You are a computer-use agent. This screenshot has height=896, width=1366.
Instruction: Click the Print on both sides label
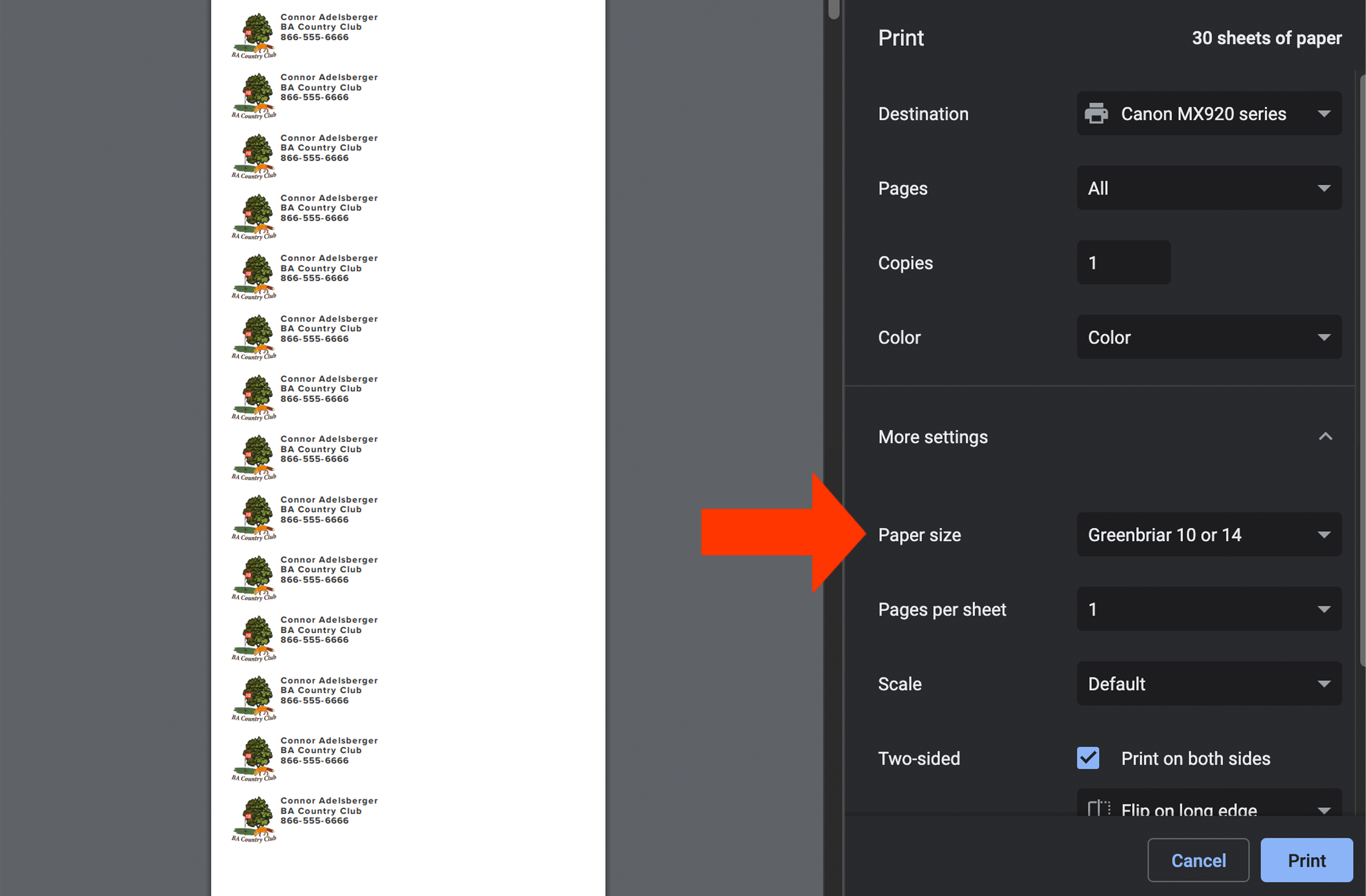pyautogui.click(x=1195, y=758)
